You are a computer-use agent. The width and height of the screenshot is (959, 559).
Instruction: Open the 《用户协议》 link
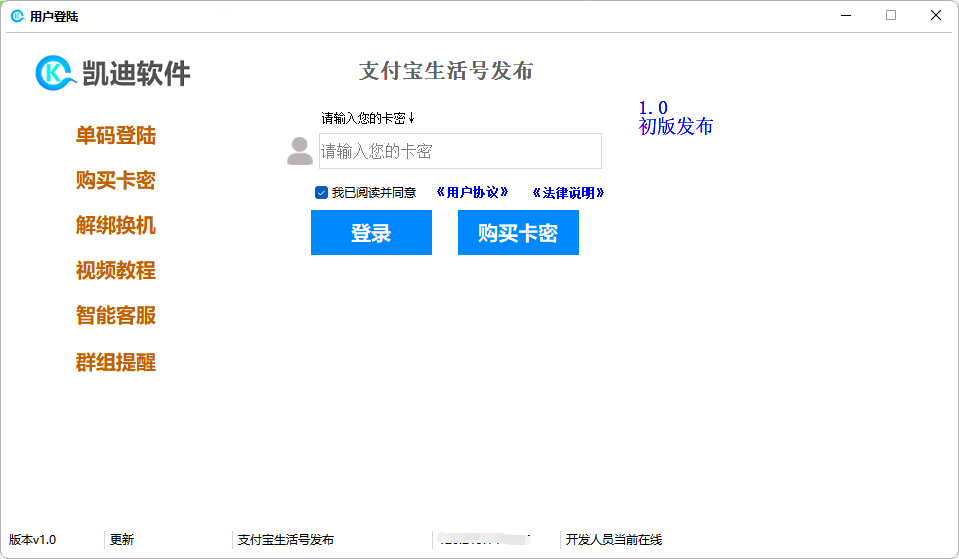472,193
